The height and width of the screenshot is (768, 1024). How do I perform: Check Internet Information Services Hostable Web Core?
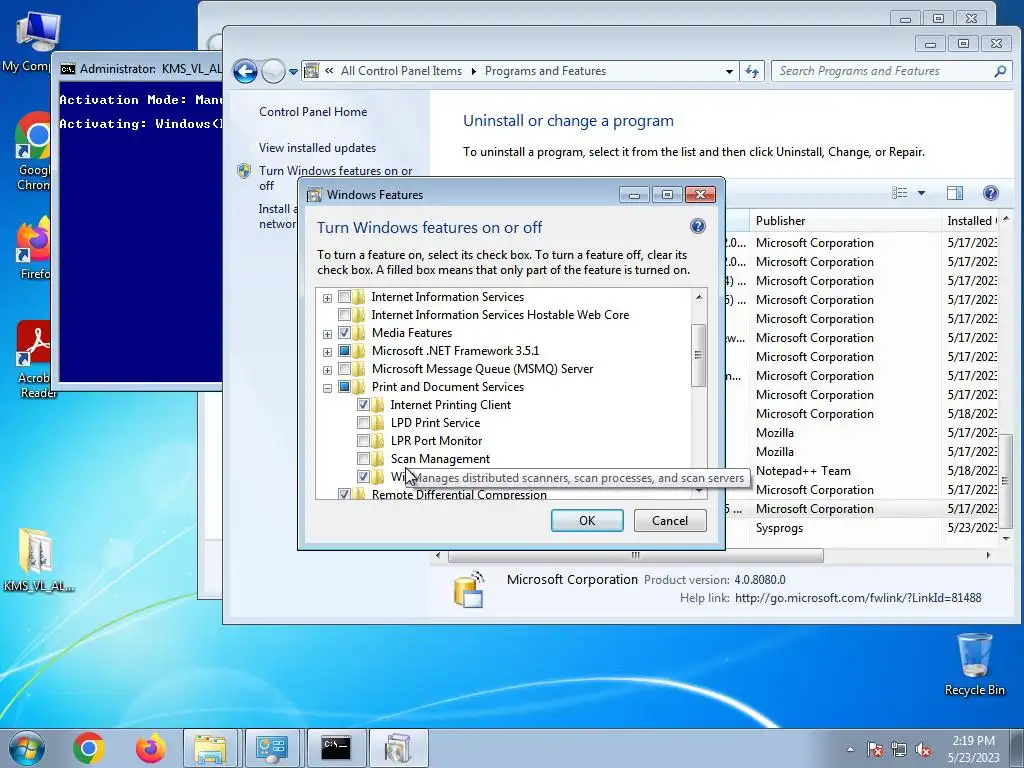tap(344, 315)
